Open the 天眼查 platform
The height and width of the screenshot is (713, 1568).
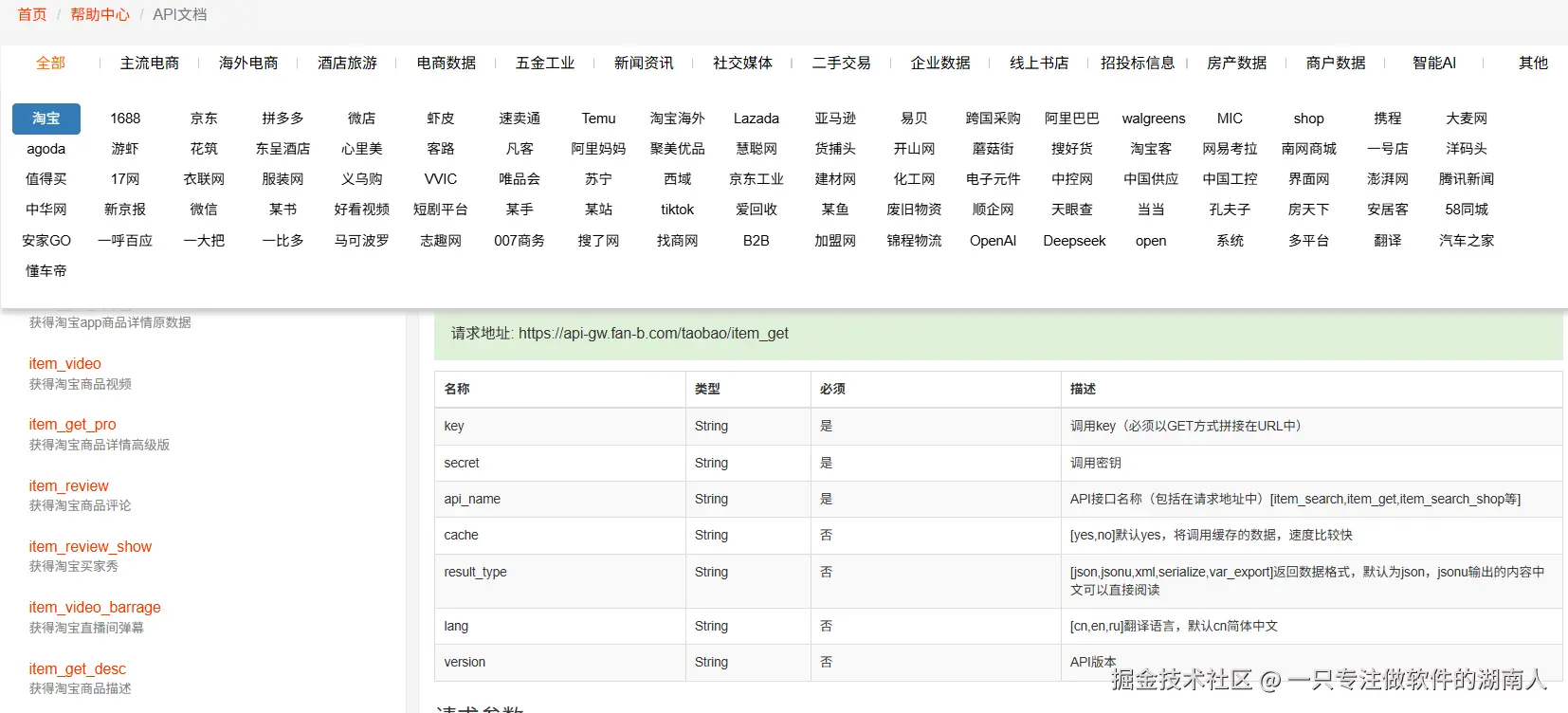coord(1072,210)
